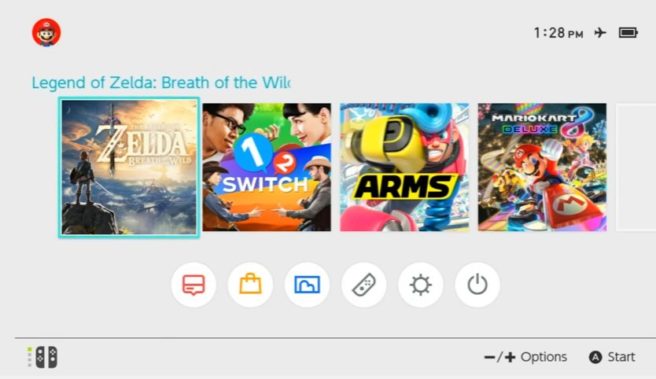
Task: Open System Settings gear icon
Action: tap(420, 285)
